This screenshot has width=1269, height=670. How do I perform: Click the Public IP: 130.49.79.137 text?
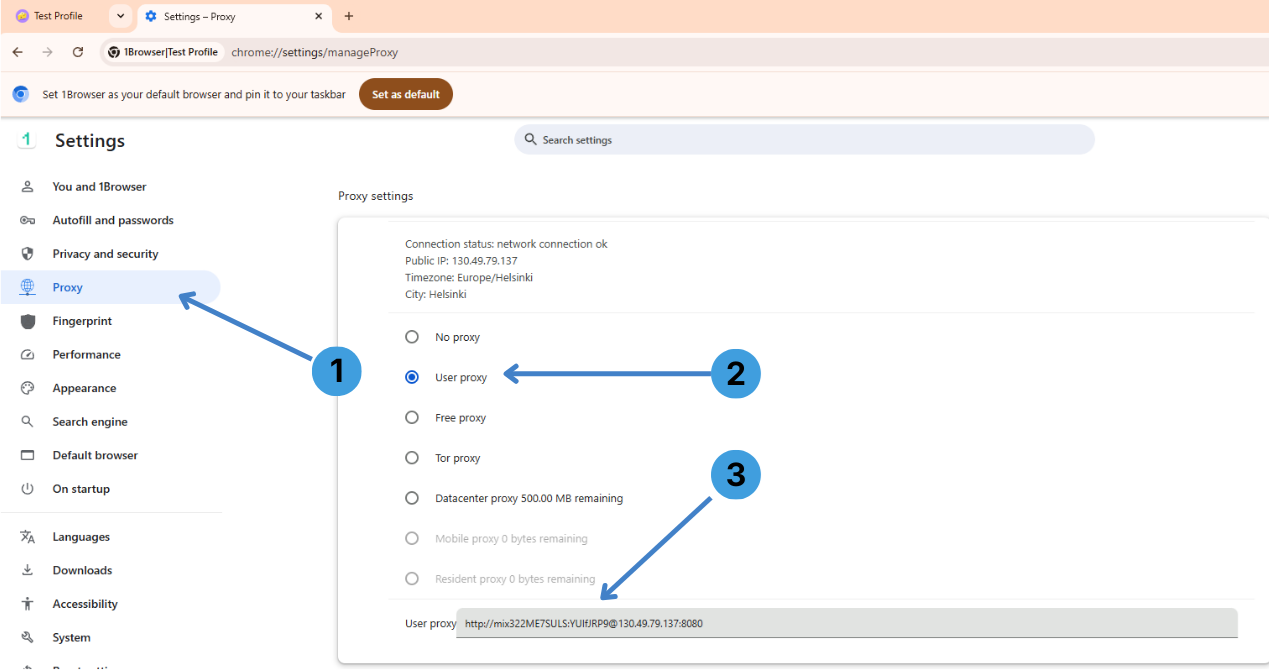click(x=461, y=261)
